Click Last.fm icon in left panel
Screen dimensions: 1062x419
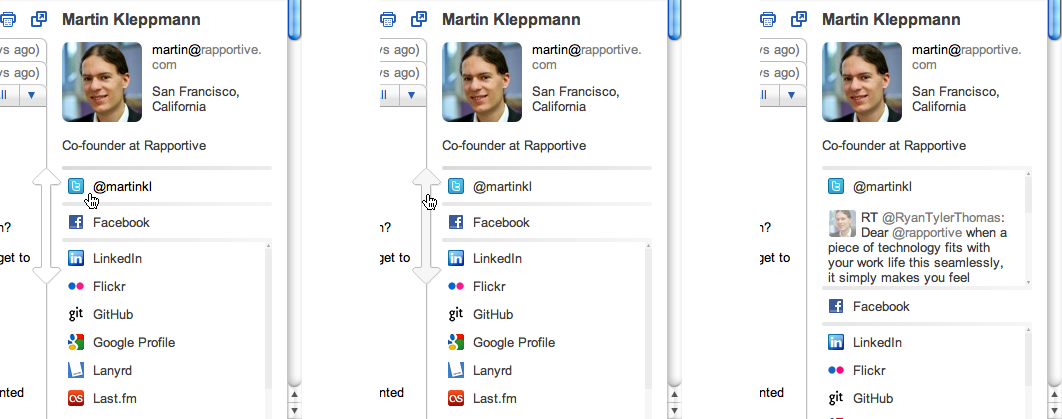pyautogui.click(x=76, y=399)
